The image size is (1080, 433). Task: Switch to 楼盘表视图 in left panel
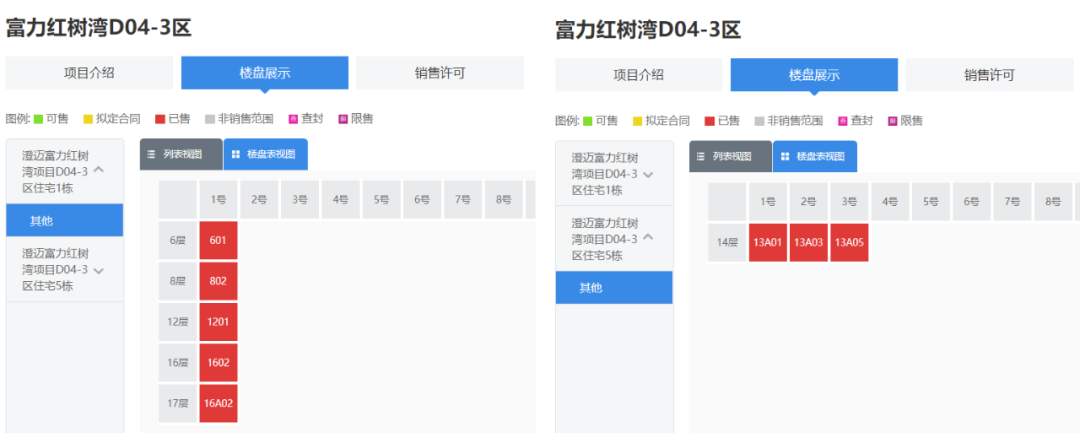click(x=266, y=154)
